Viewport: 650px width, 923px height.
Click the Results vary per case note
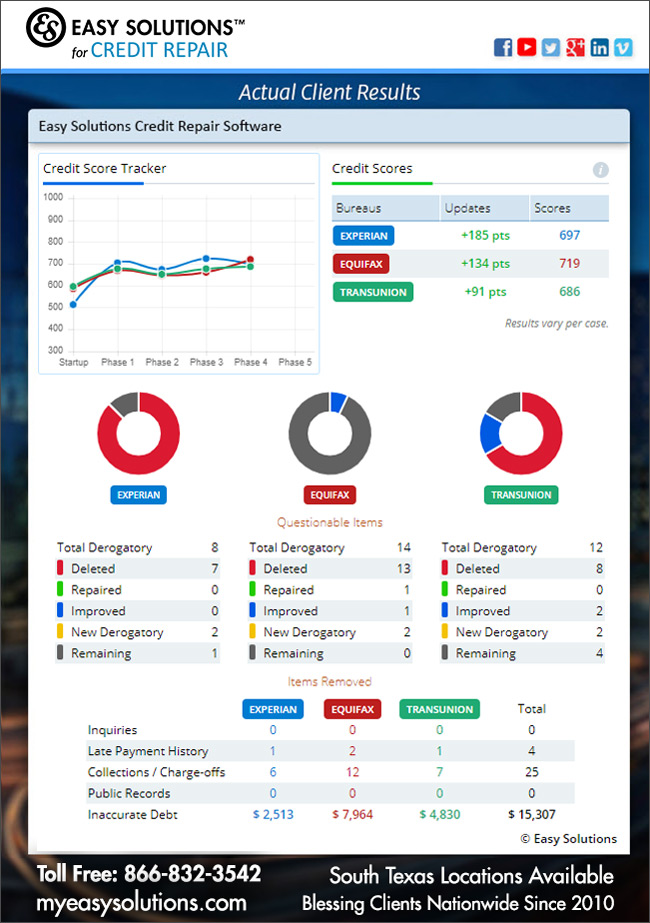coord(556,323)
